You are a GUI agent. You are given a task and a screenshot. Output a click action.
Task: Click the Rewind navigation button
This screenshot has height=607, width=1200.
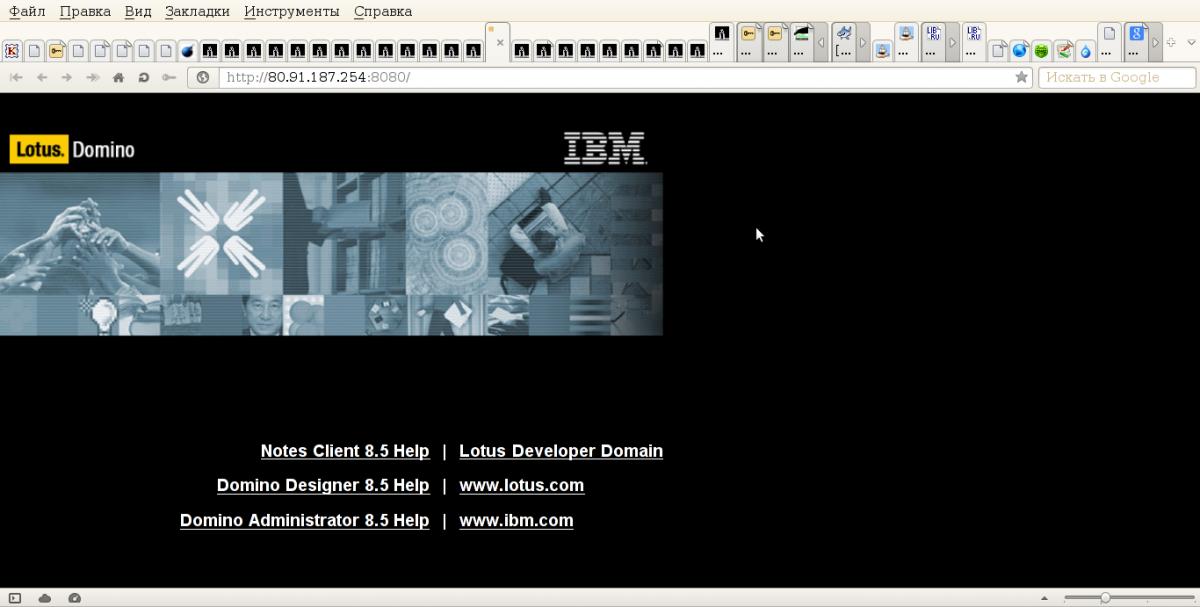pos(16,77)
